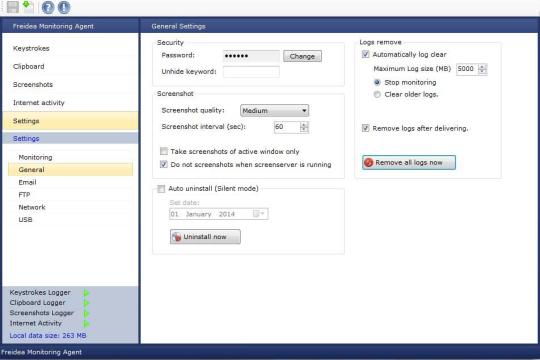Click the blue Settings subheader
The height and width of the screenshot is (360, 540).
pos(70,138)
